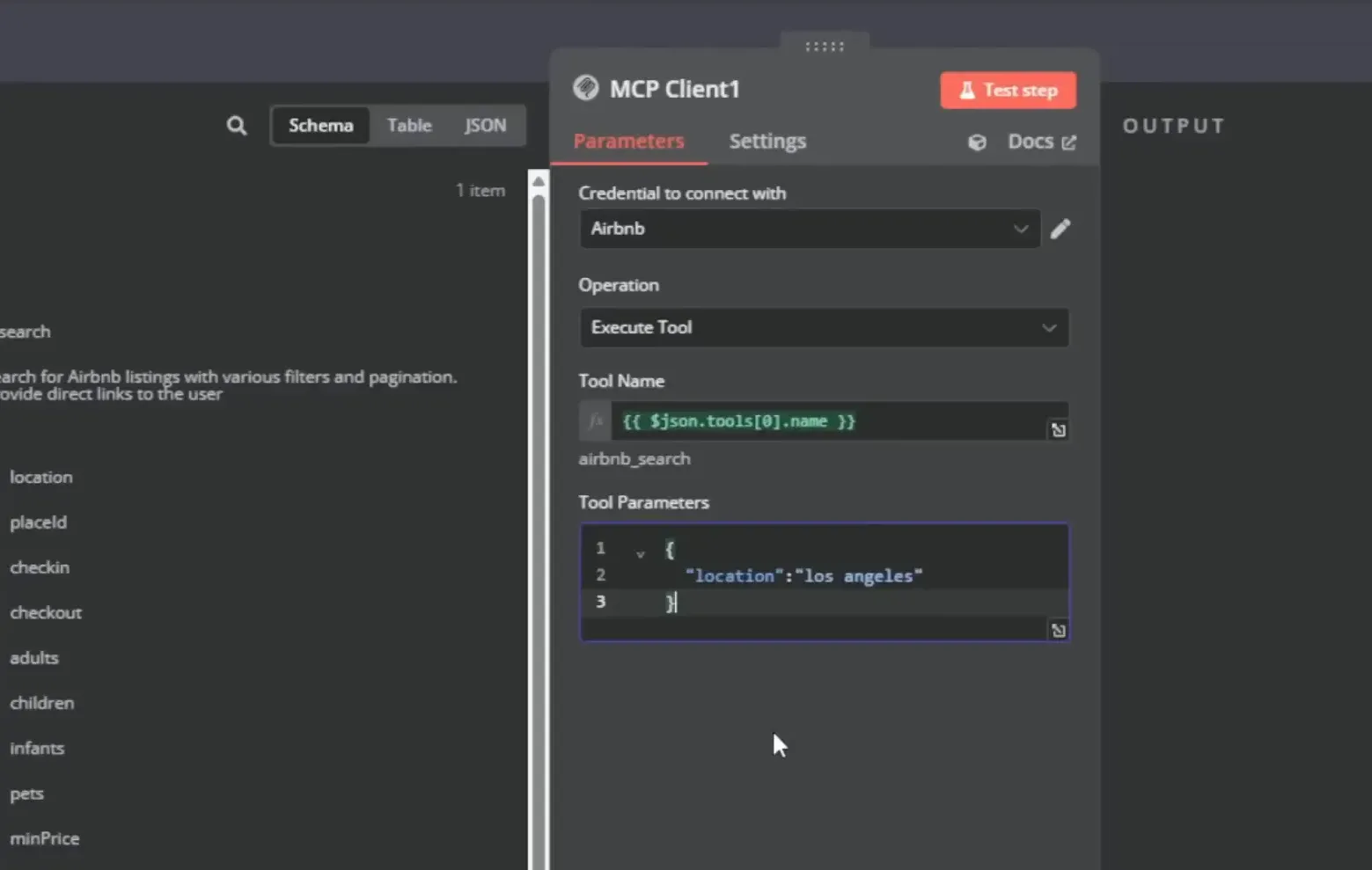Click the cube icon beside Docs
Screen dimensions: 1372x870
point(977,142)
